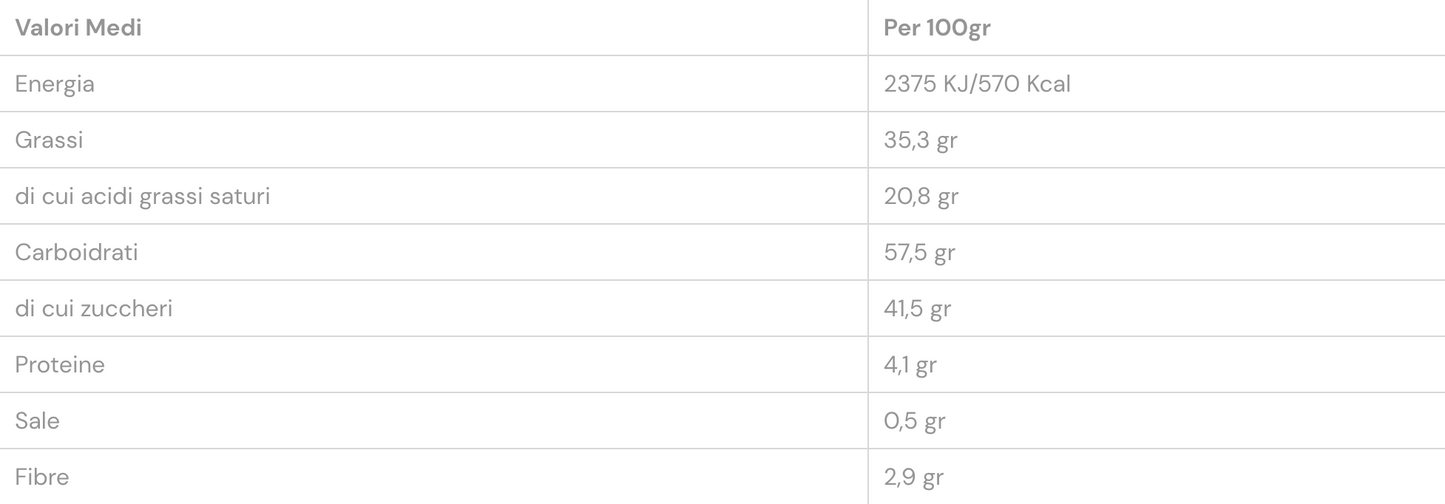
Task: Click the 2375 KJ/570 Kcal value
Action: 977,84
